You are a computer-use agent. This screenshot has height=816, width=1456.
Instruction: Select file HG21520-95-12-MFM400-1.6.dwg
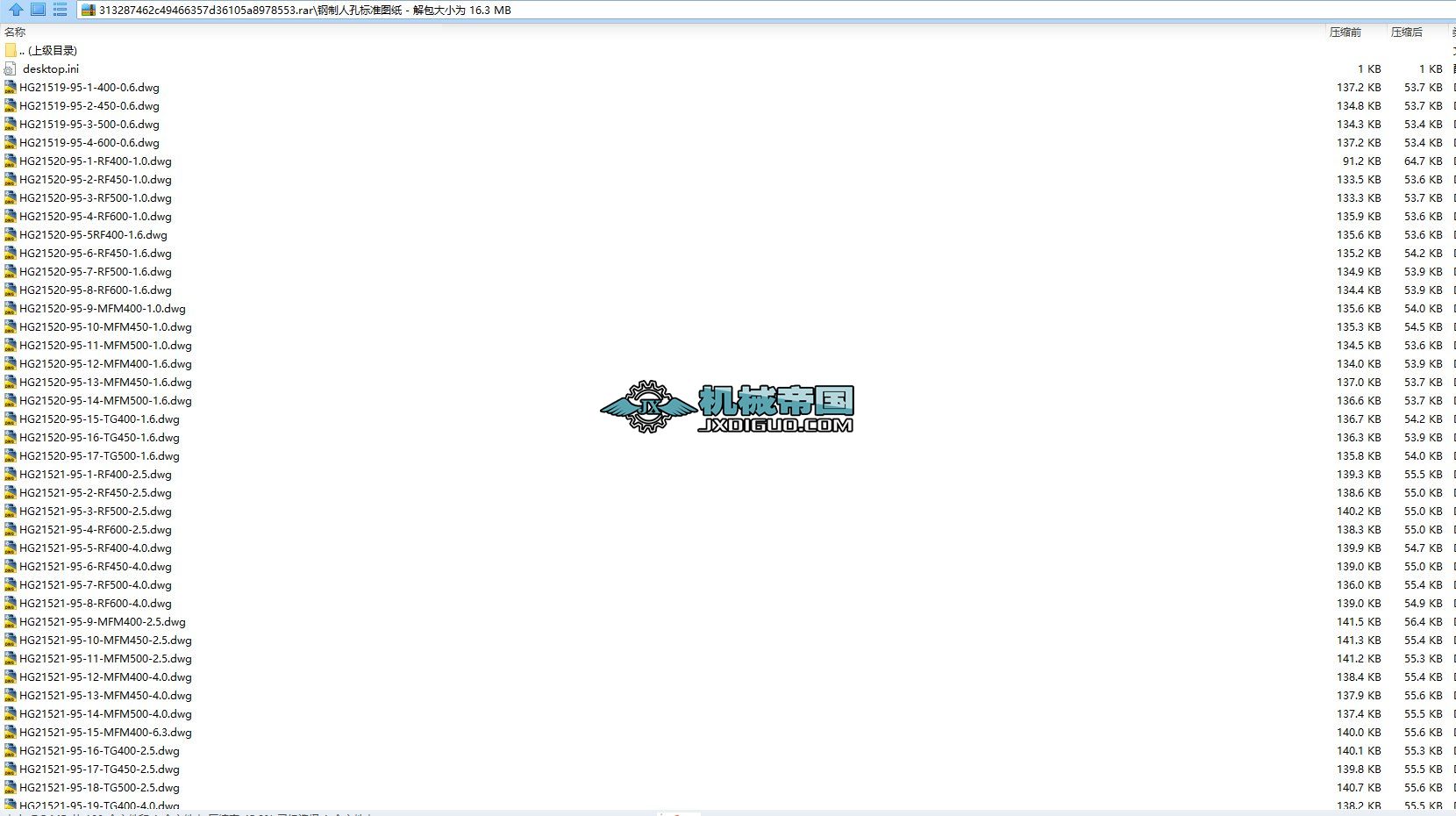pos(105,363)
